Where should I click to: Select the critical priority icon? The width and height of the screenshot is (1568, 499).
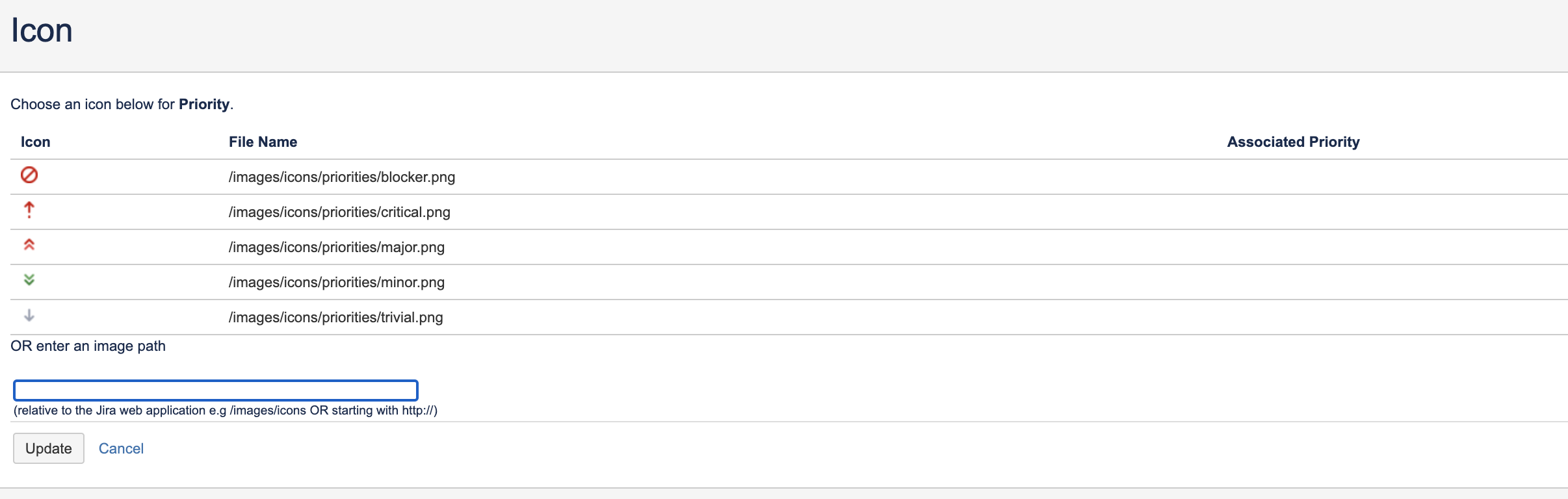(x=29, y=209)
